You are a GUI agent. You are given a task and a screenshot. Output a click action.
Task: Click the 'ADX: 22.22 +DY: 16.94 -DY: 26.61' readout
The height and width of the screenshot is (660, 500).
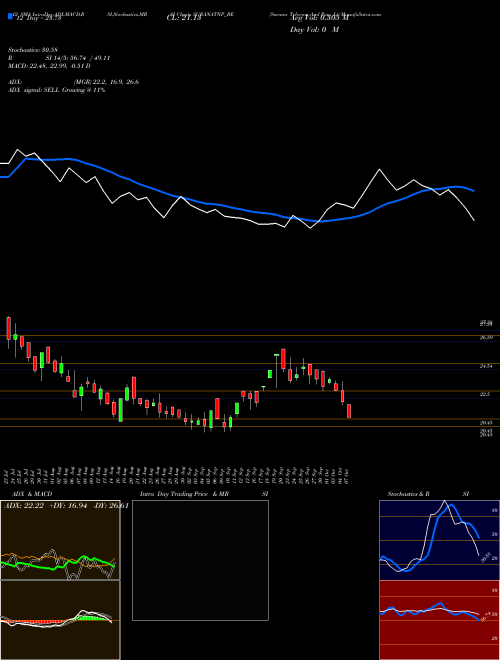(66, 506)
